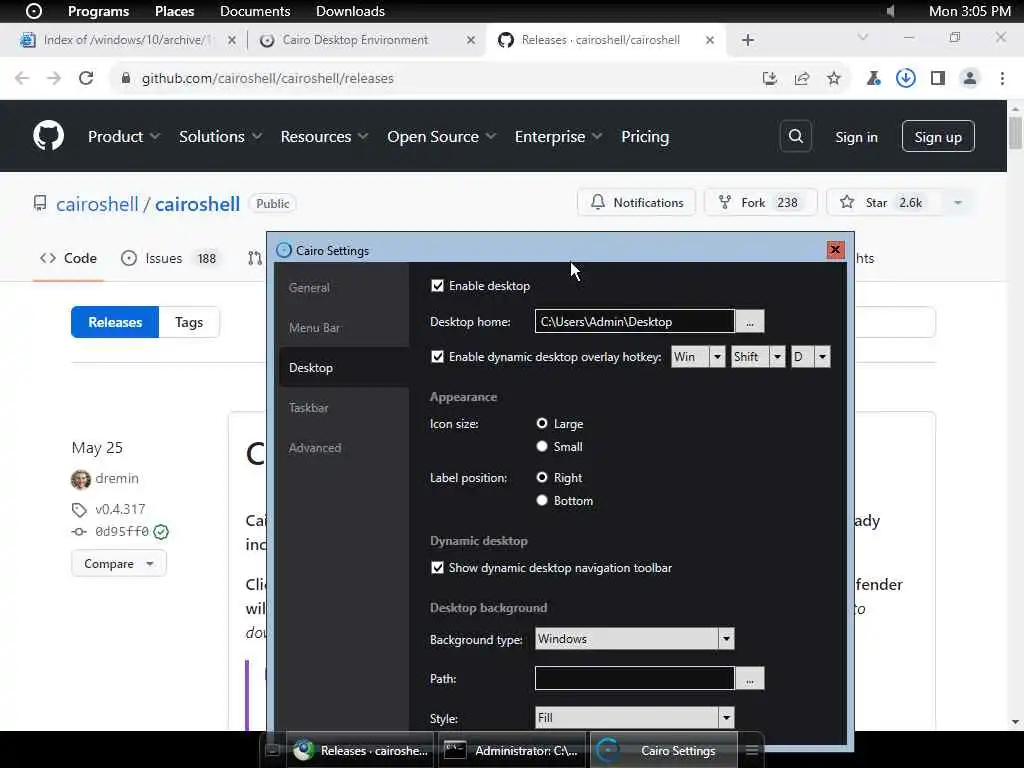Click the share page icon in address bar

802,78
